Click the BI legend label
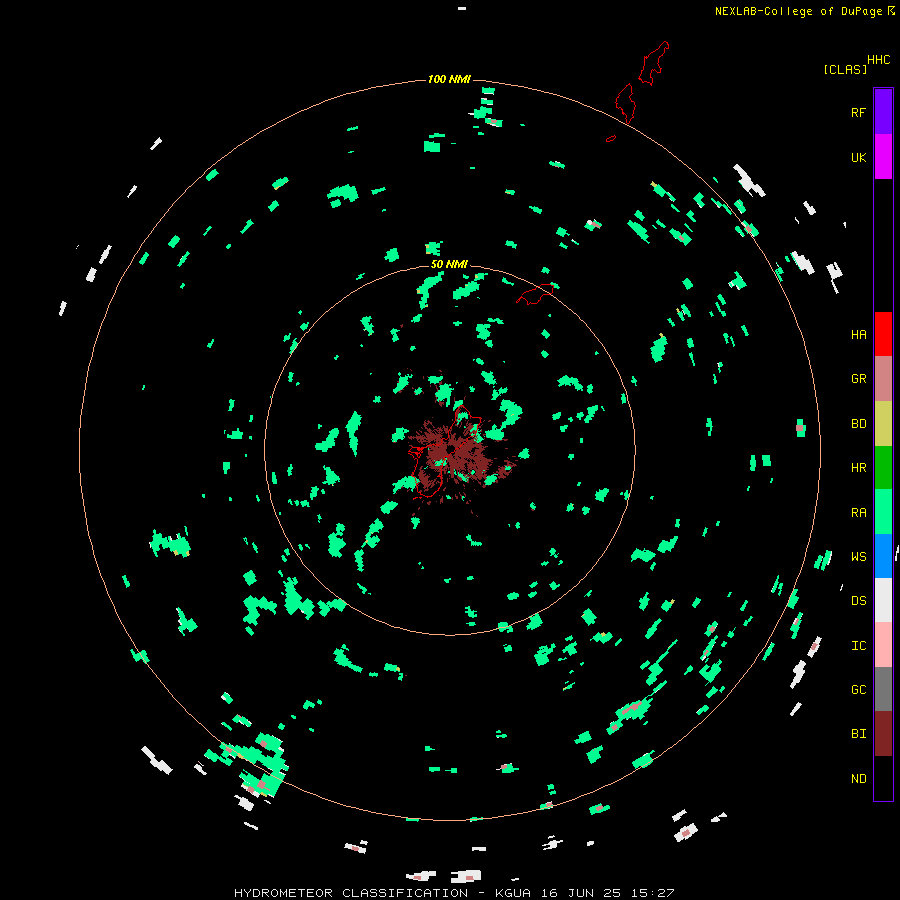 pos(858,734)
